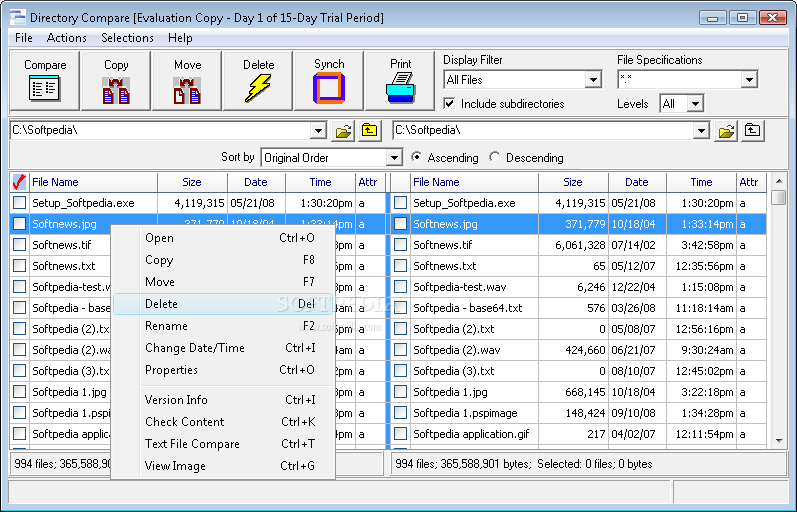The width and height of the screenshot is (797, 512).
Task: Click the left pane File Name column header
Action: 93,182
